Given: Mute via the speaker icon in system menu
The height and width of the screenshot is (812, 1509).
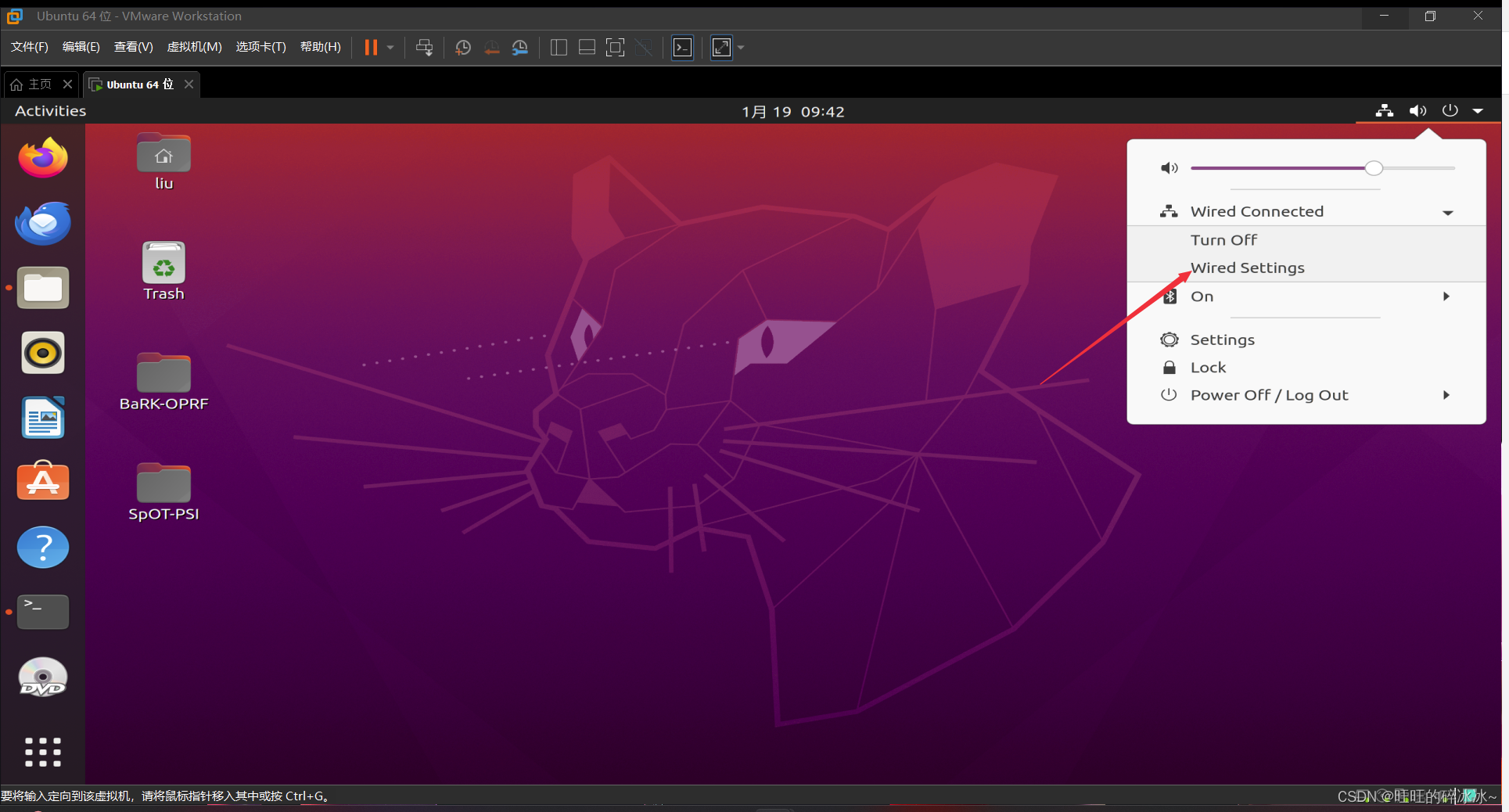Looking at the screenshot, I should point(1169,168).
